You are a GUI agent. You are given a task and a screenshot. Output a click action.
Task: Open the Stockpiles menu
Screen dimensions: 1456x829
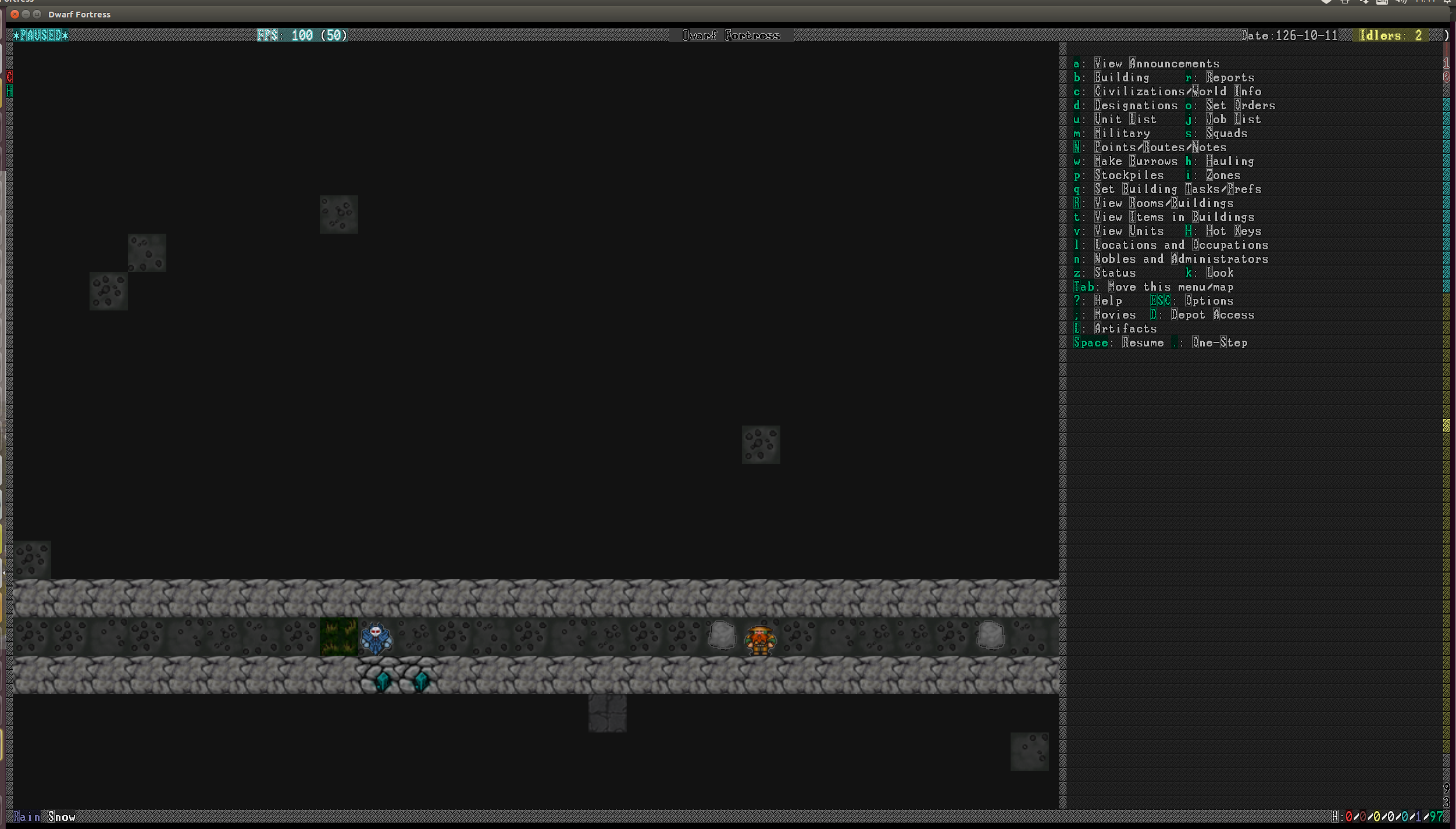click(1118, 175)
